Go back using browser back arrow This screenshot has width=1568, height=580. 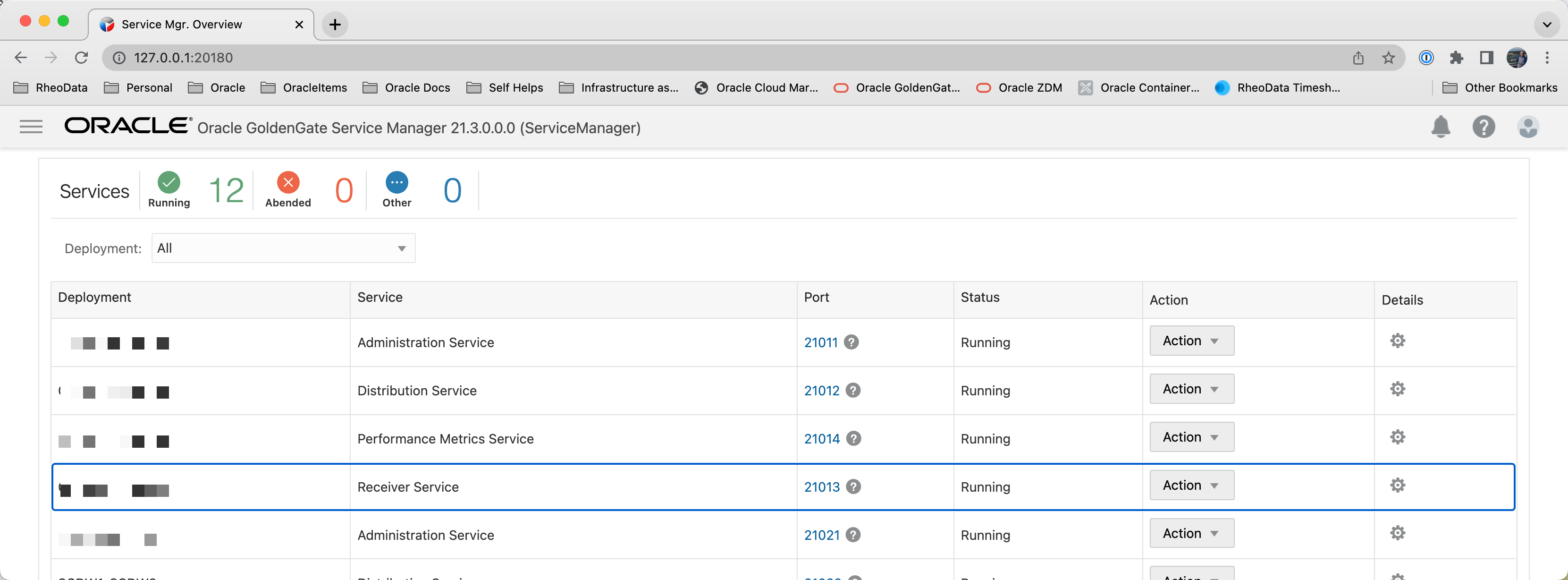[21, 58]
